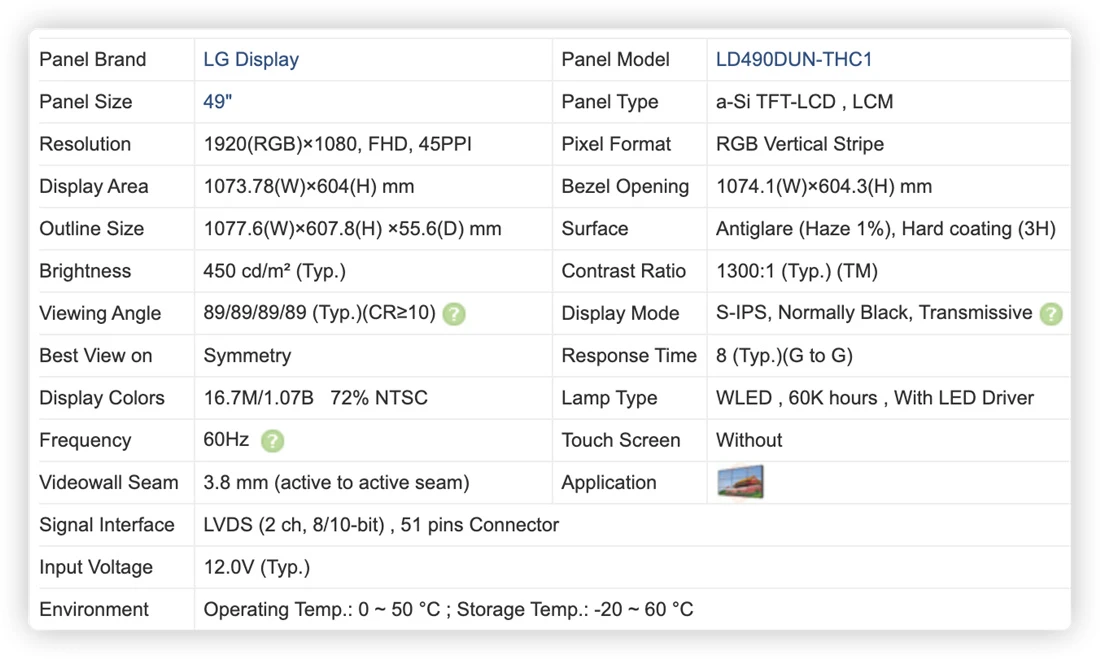Click the help icon beside Display Mode
The width and height of the screenshot is (1100, 659).
point(1051,314)
